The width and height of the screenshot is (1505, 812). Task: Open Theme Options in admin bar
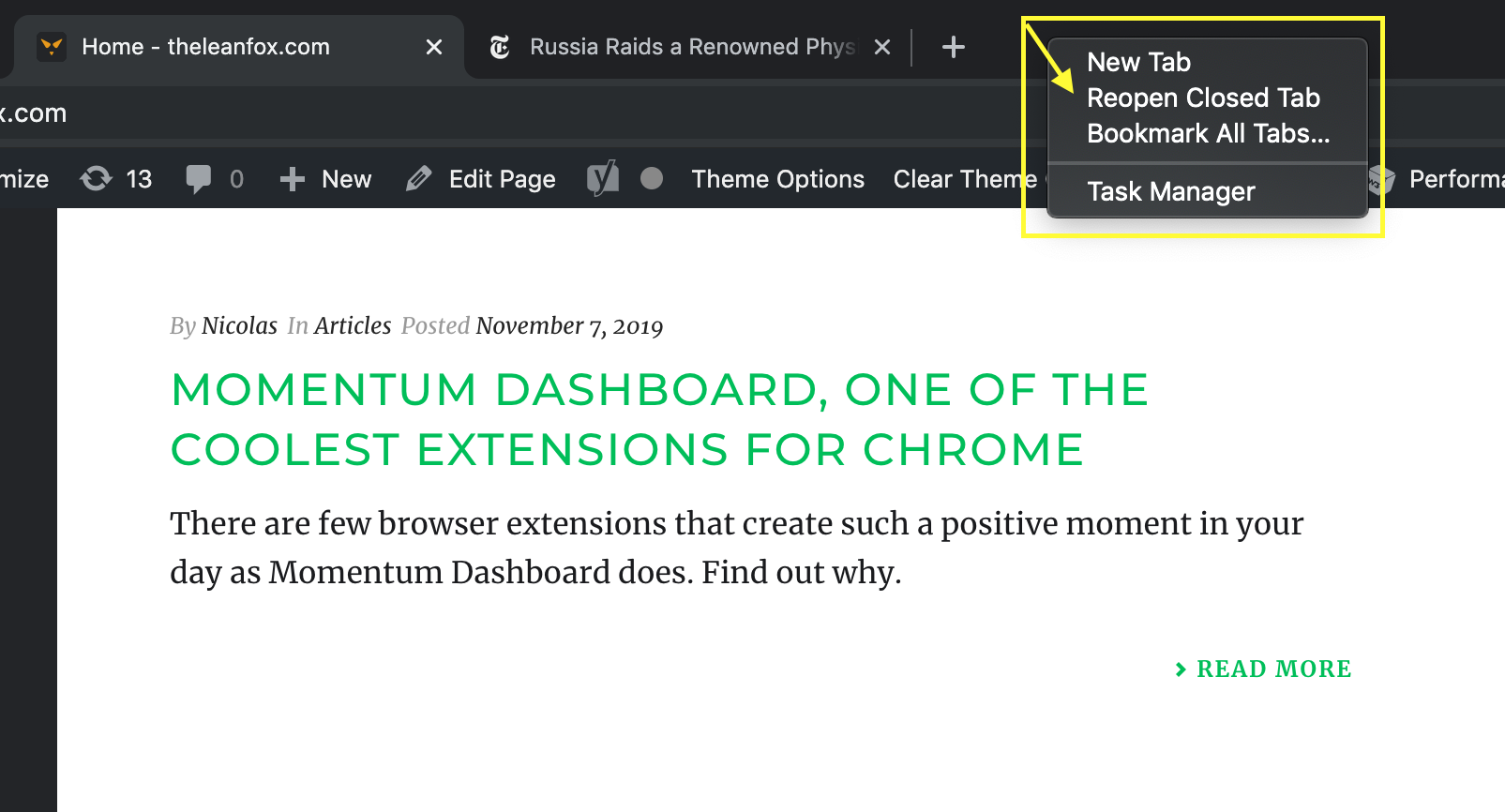click(777, 179)
